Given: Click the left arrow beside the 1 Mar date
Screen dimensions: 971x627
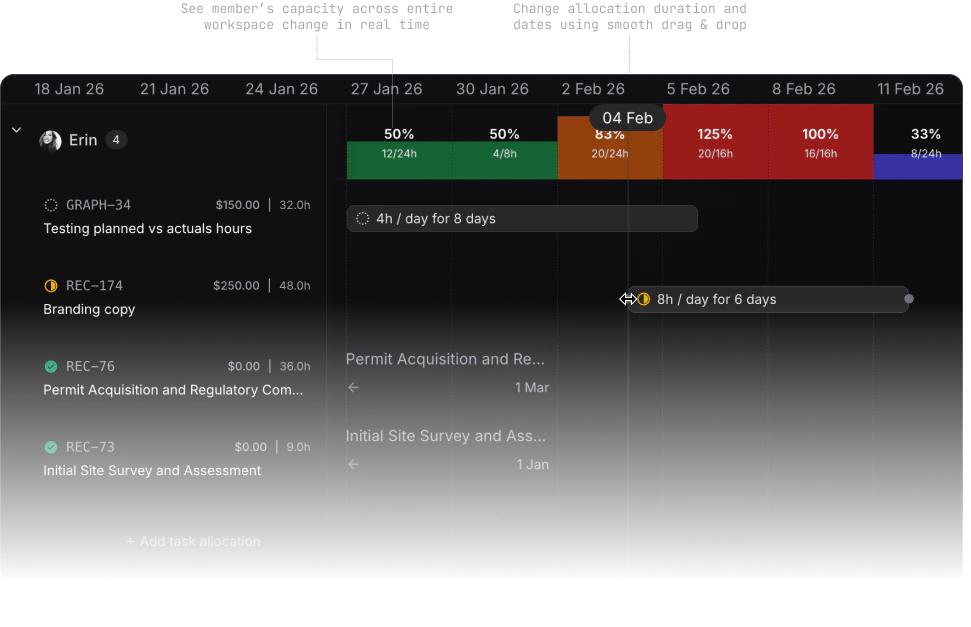Looking at the screenshot, I should point(352,387).
